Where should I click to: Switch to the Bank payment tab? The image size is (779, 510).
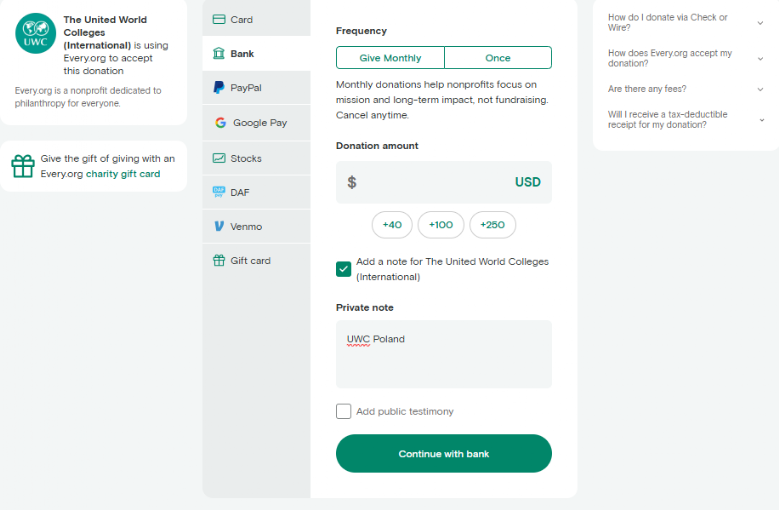pyautogui.click(x=256, y=54)
